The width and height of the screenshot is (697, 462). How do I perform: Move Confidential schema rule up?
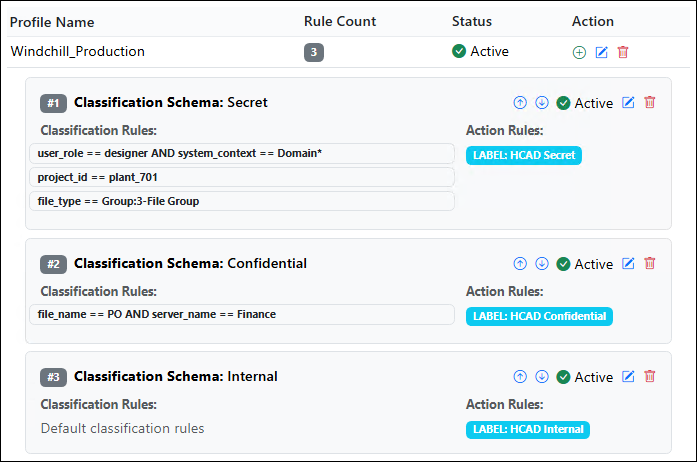520,264
